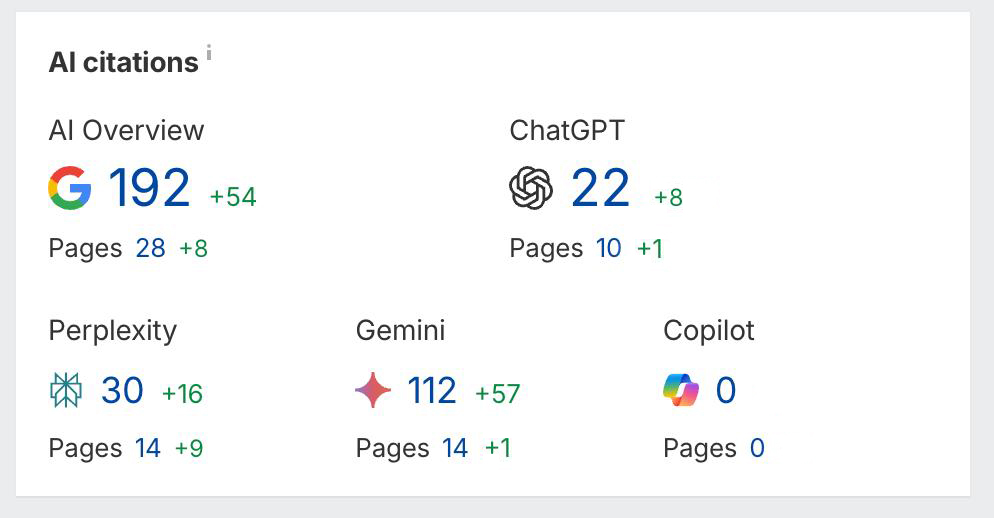This screenshot has width=994, height=518.
Task: Open Gemini citations count 112
Action: (432, 391)
